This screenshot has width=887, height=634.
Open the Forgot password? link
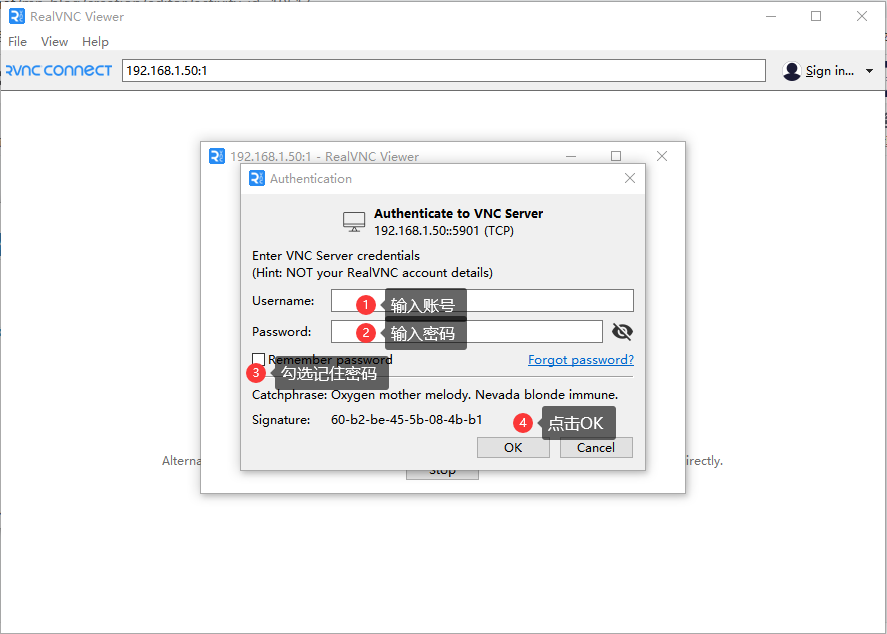581,360
